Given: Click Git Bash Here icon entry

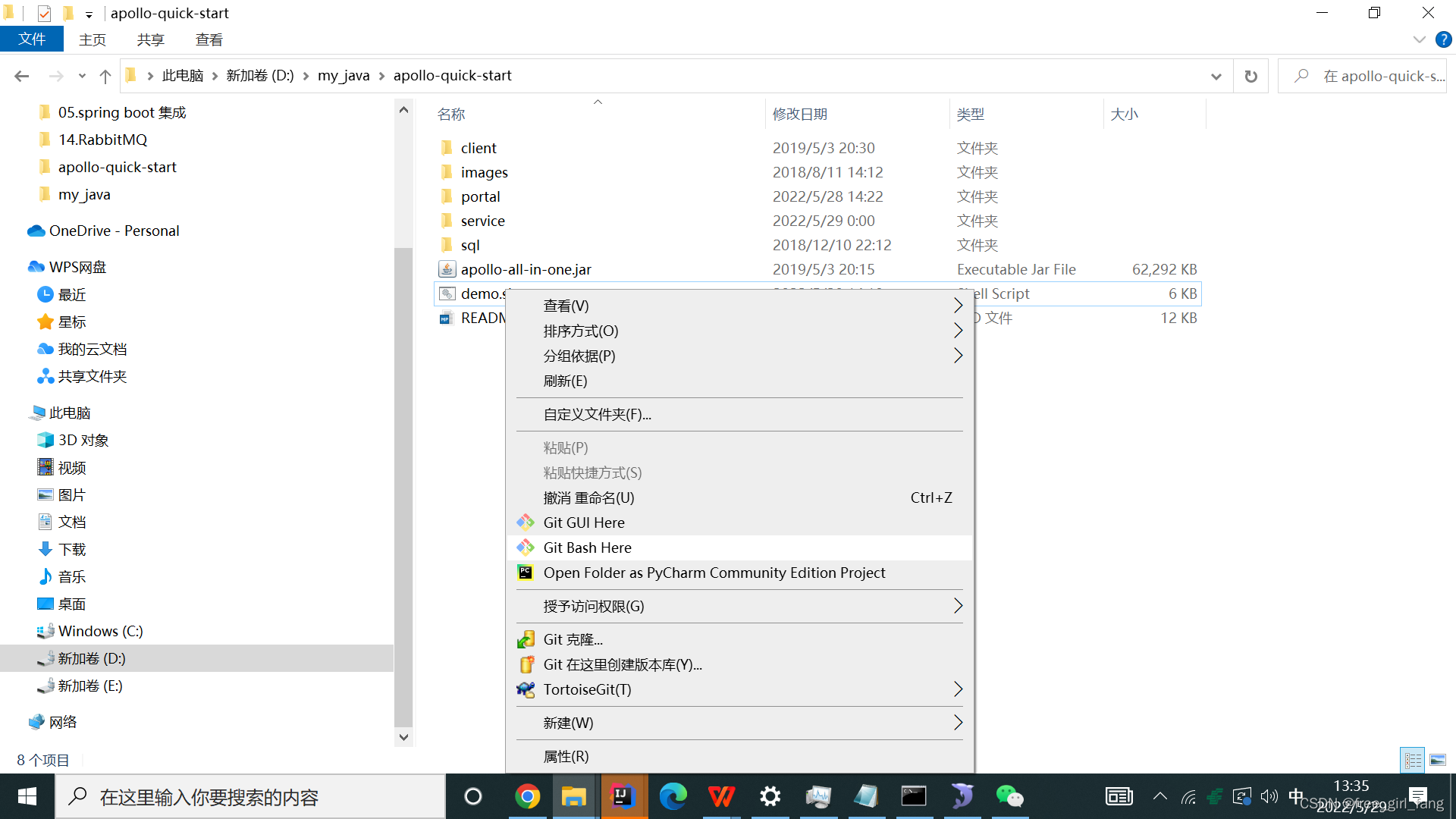Looking at the screenshot, I should (x=526, y=548).
